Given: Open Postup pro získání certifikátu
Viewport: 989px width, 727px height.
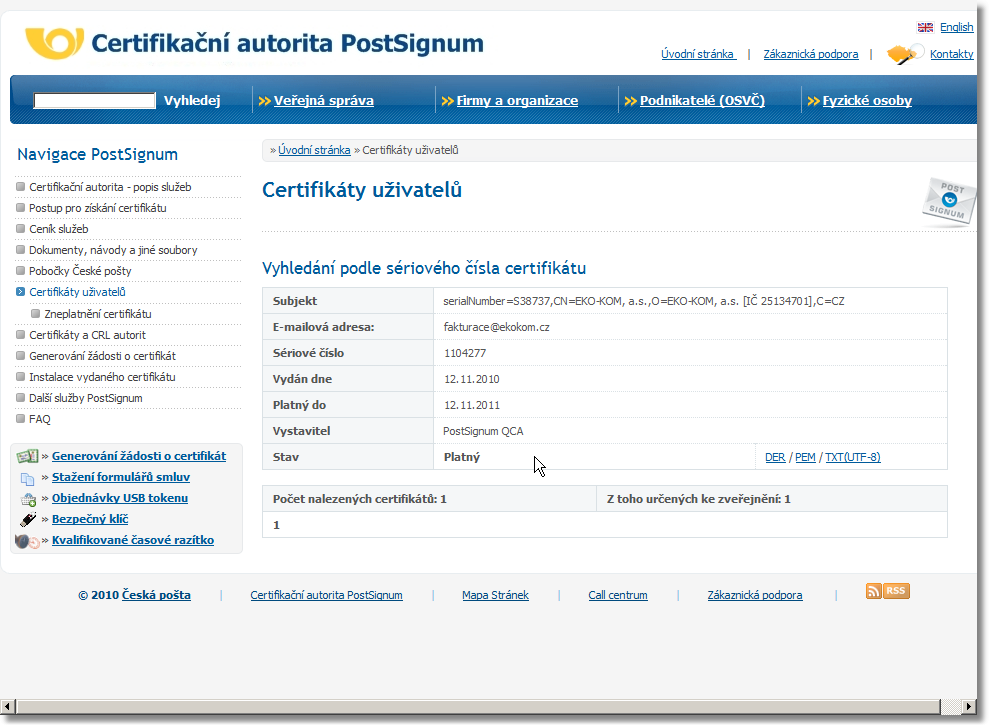Looking at the screenshot, I should pyautogui.click(x=98, y=207).
